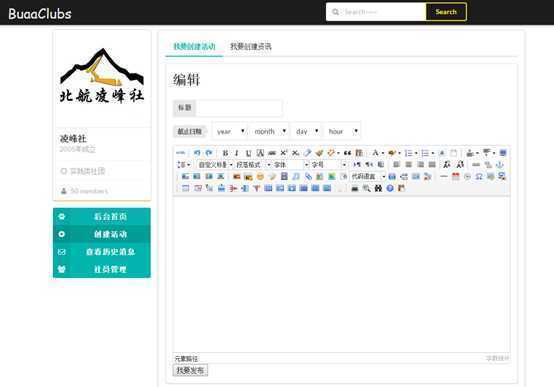Insert an emoticon with the smiley icon
The image size is (554, 387).
point(260,176)
